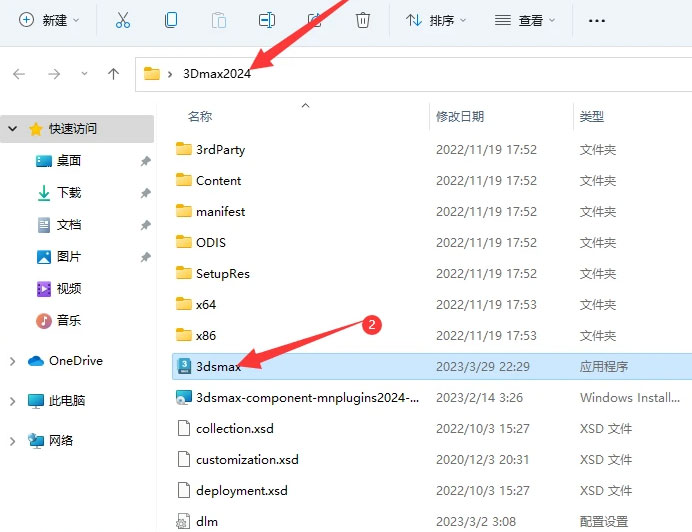Open the View (查看) dropdown
The width and height of the screenshot is (692, 532).
coord(524,20)
